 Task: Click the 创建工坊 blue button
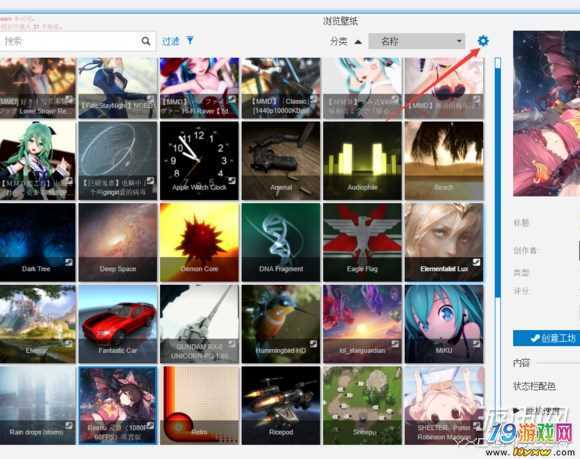pos(546,338)
